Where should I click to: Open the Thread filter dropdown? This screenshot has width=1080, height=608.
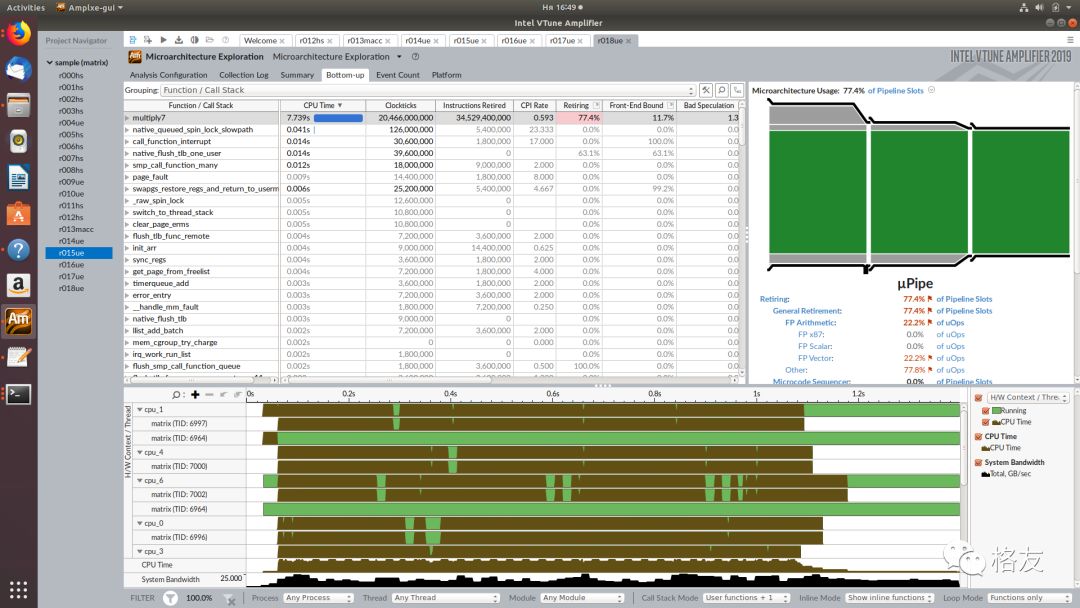(x=446, y=598)
